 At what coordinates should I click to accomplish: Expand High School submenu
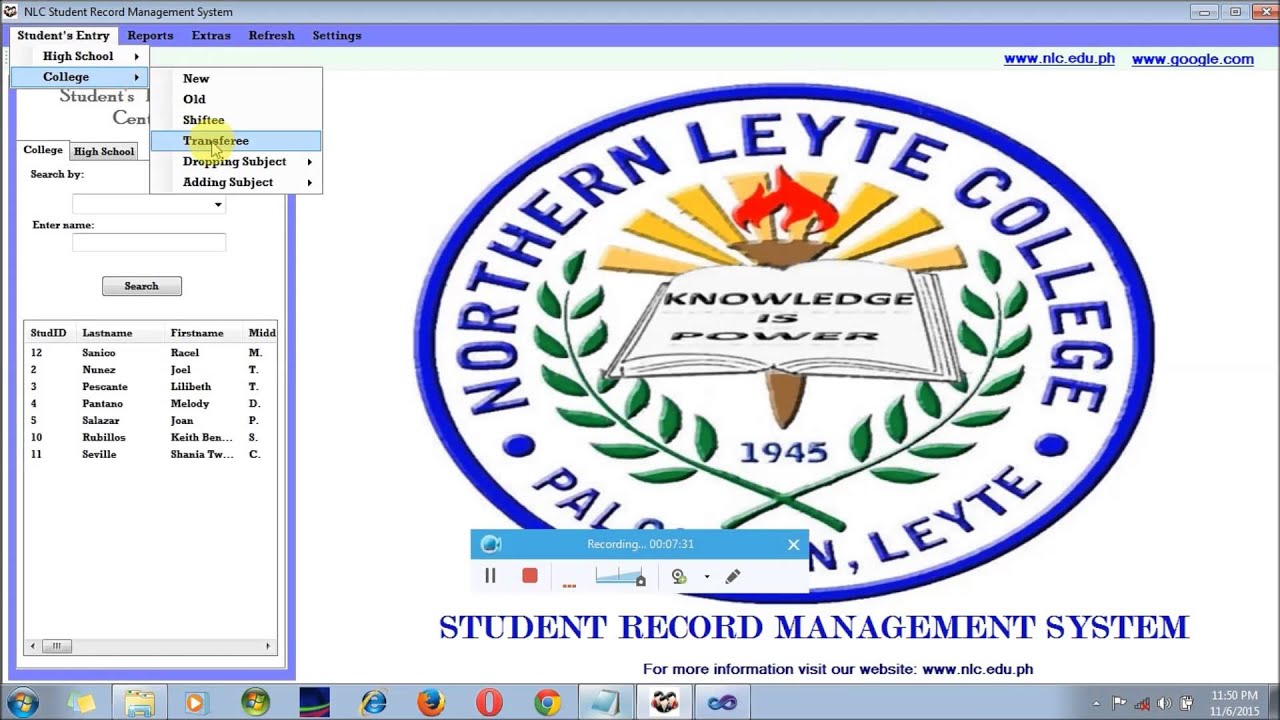coord(80,56)
